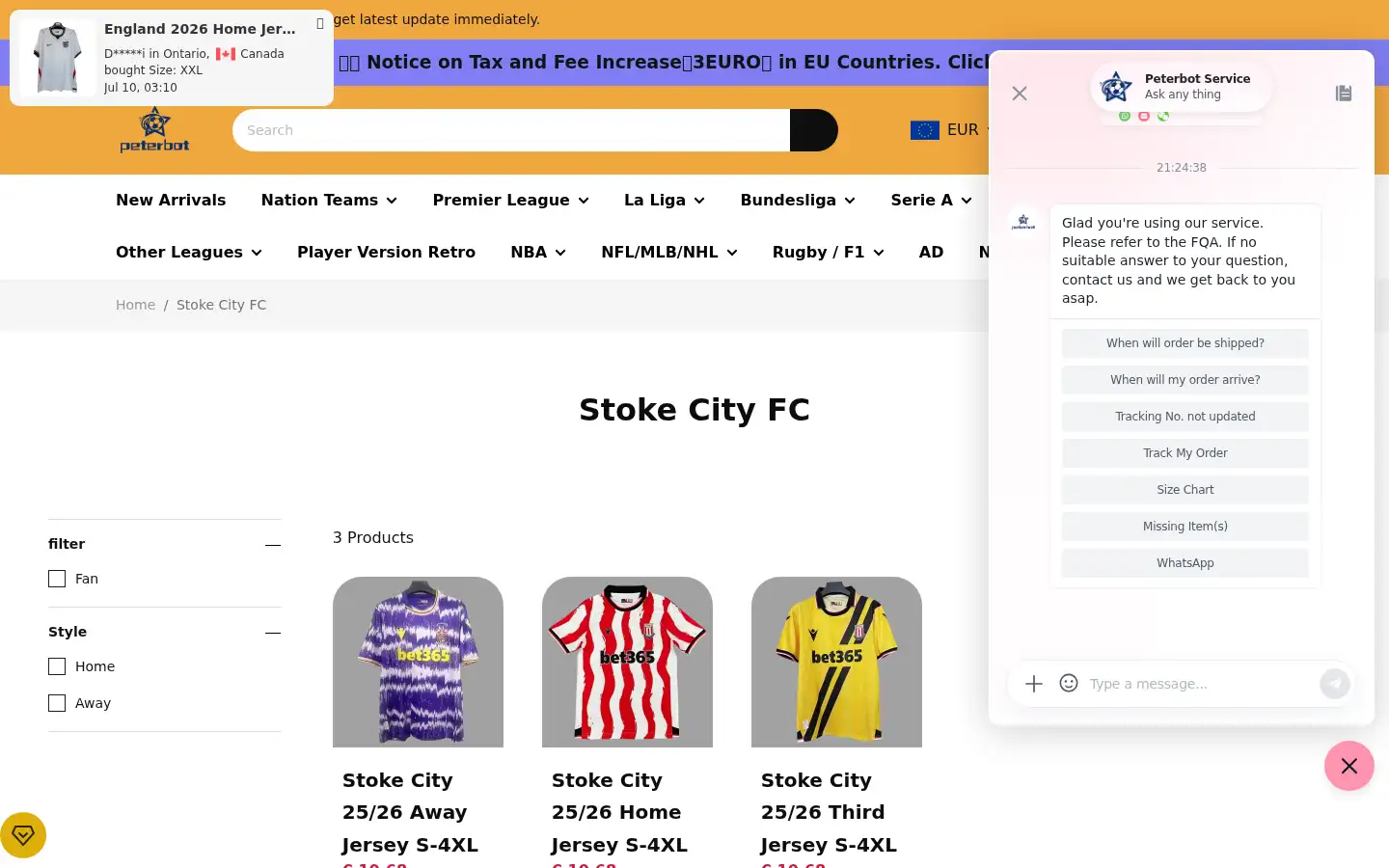
Task: Open the chat attachment plus icon
Action: [x=1034, y=684]
